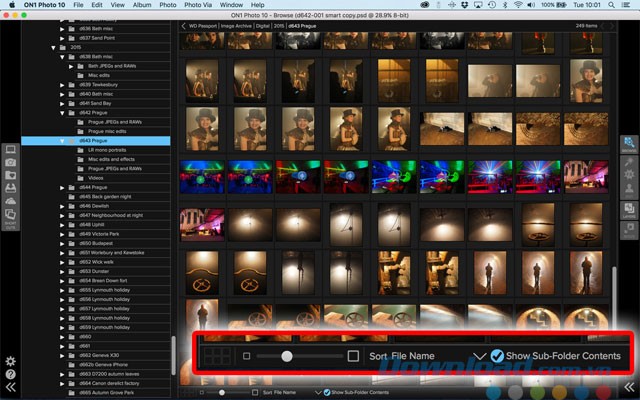Open the desktop computer source icon

pyautogui.click(x=10, y=148)
